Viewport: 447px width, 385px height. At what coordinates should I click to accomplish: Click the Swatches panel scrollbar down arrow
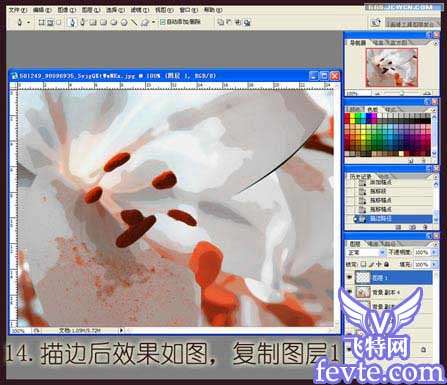click(434, 153)
